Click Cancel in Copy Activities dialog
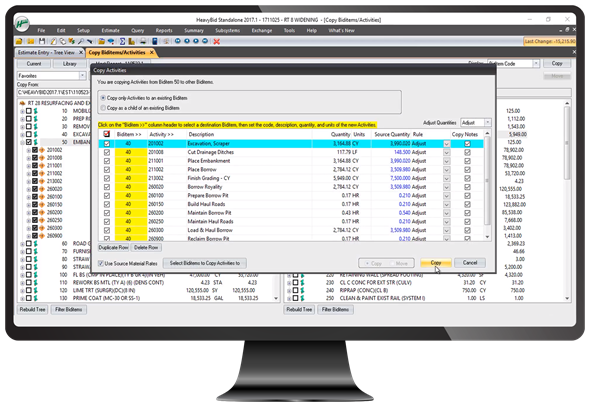590x407 pixels. [x=470, y=263]
